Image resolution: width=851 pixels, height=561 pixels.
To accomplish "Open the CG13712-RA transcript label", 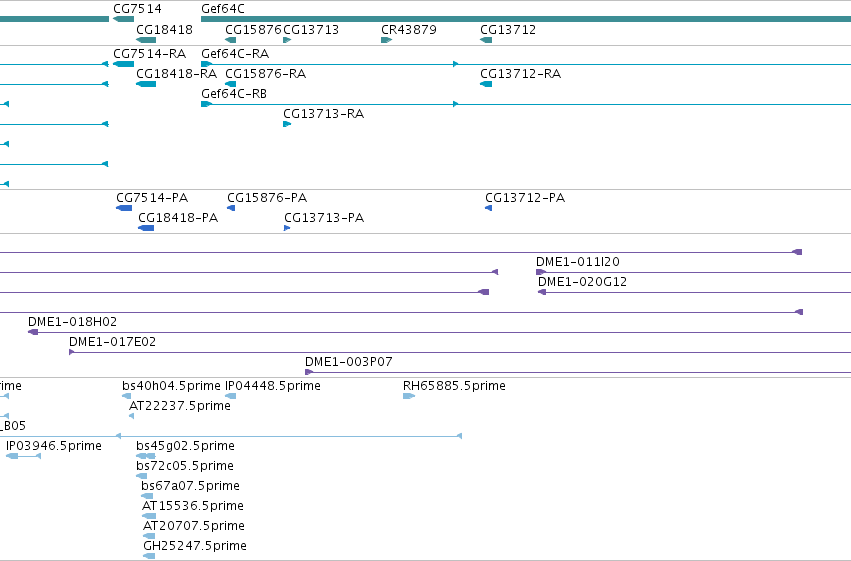I will click(520, 74).
